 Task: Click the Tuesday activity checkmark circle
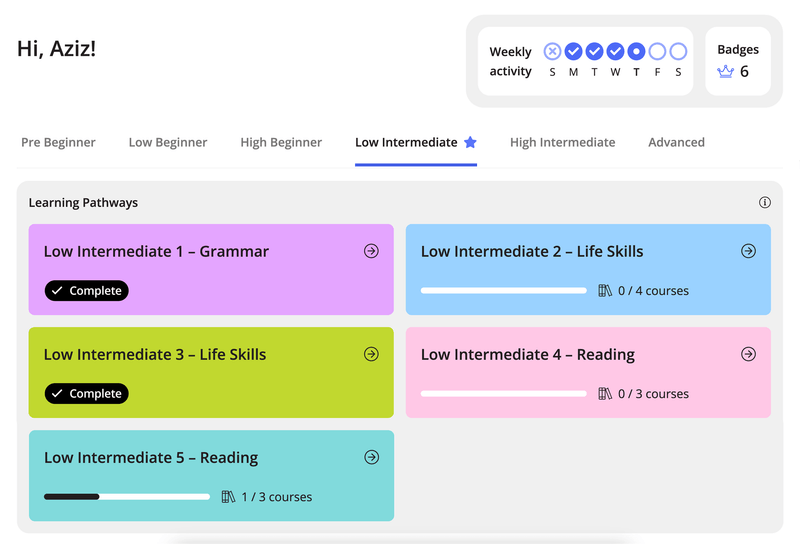point(594,52)
